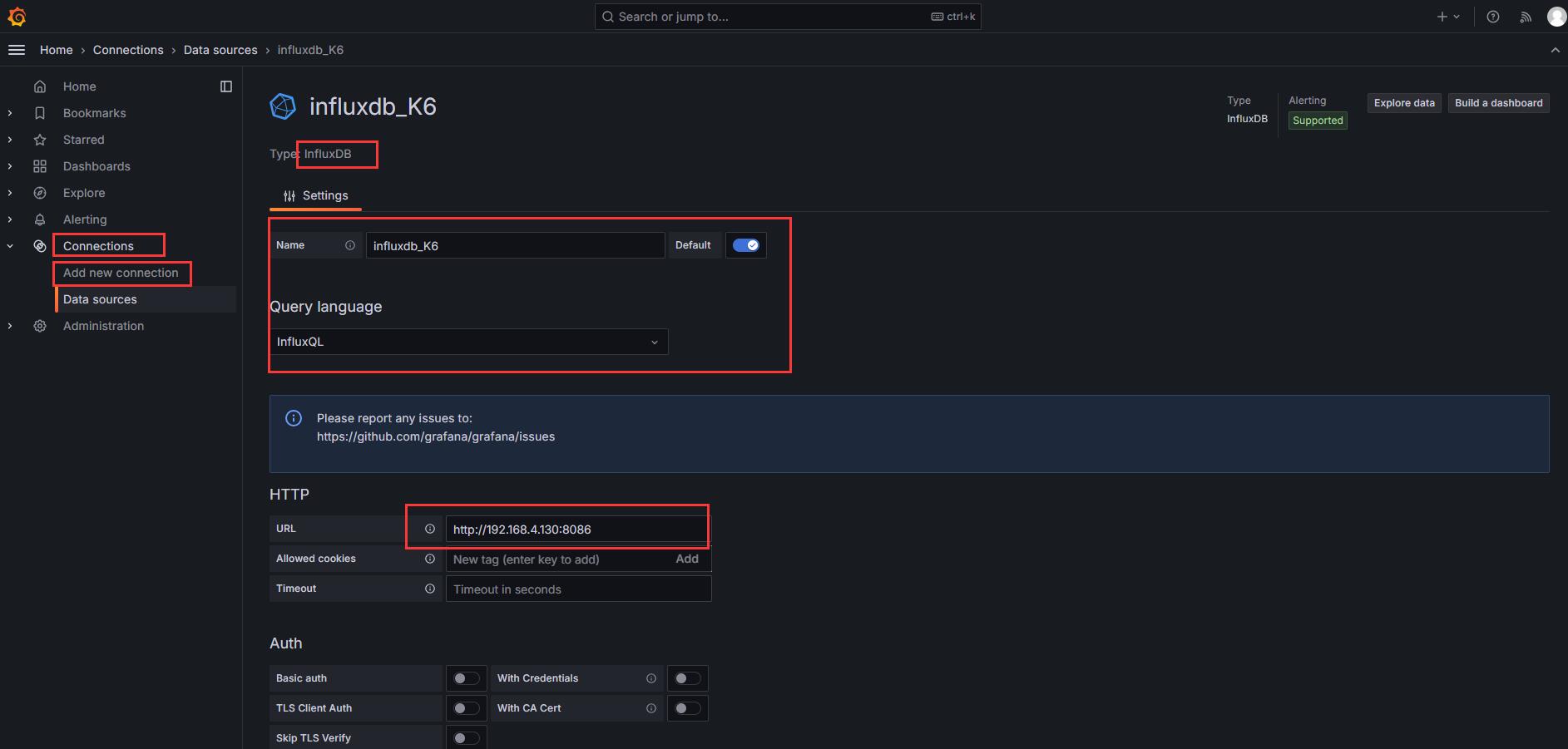The image size is (1568, 749).
Task: Open Add new connection menu item
Action: point(121,273)
